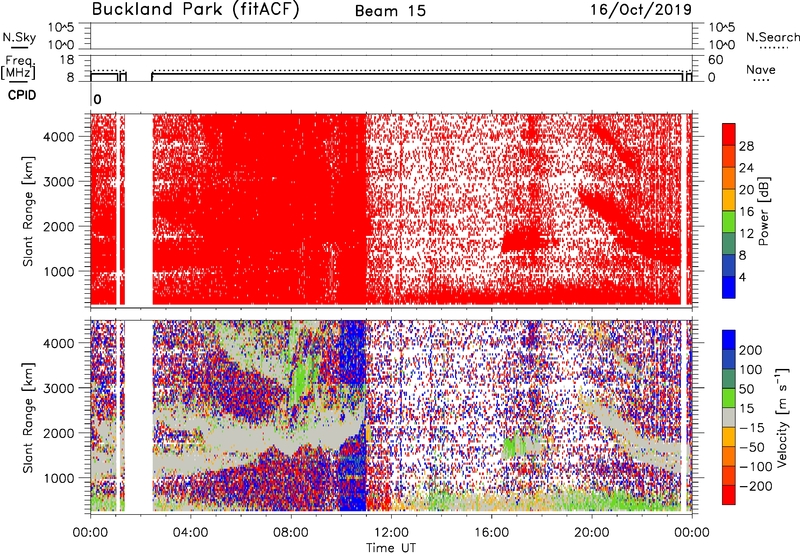This screenshot has width=800, height=554.
Task: Click the '28' tick label on Power colorbar
Action: (746, 146)
